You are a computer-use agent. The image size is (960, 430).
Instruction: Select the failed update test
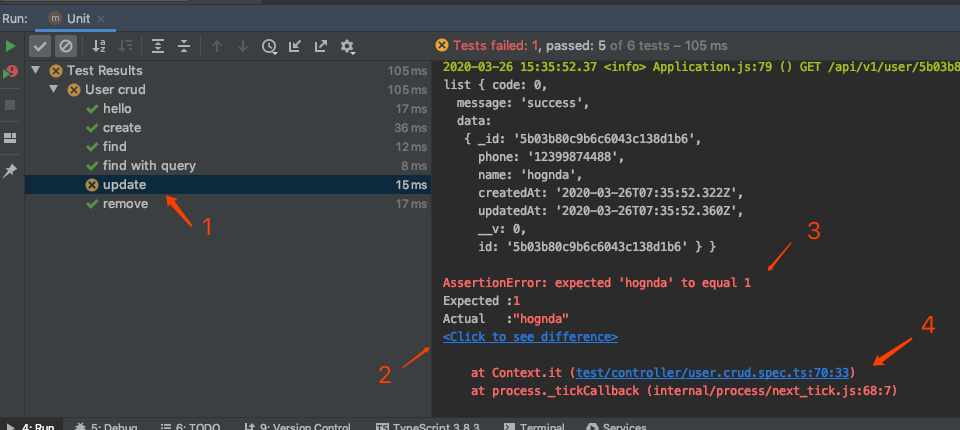(124, 185)
